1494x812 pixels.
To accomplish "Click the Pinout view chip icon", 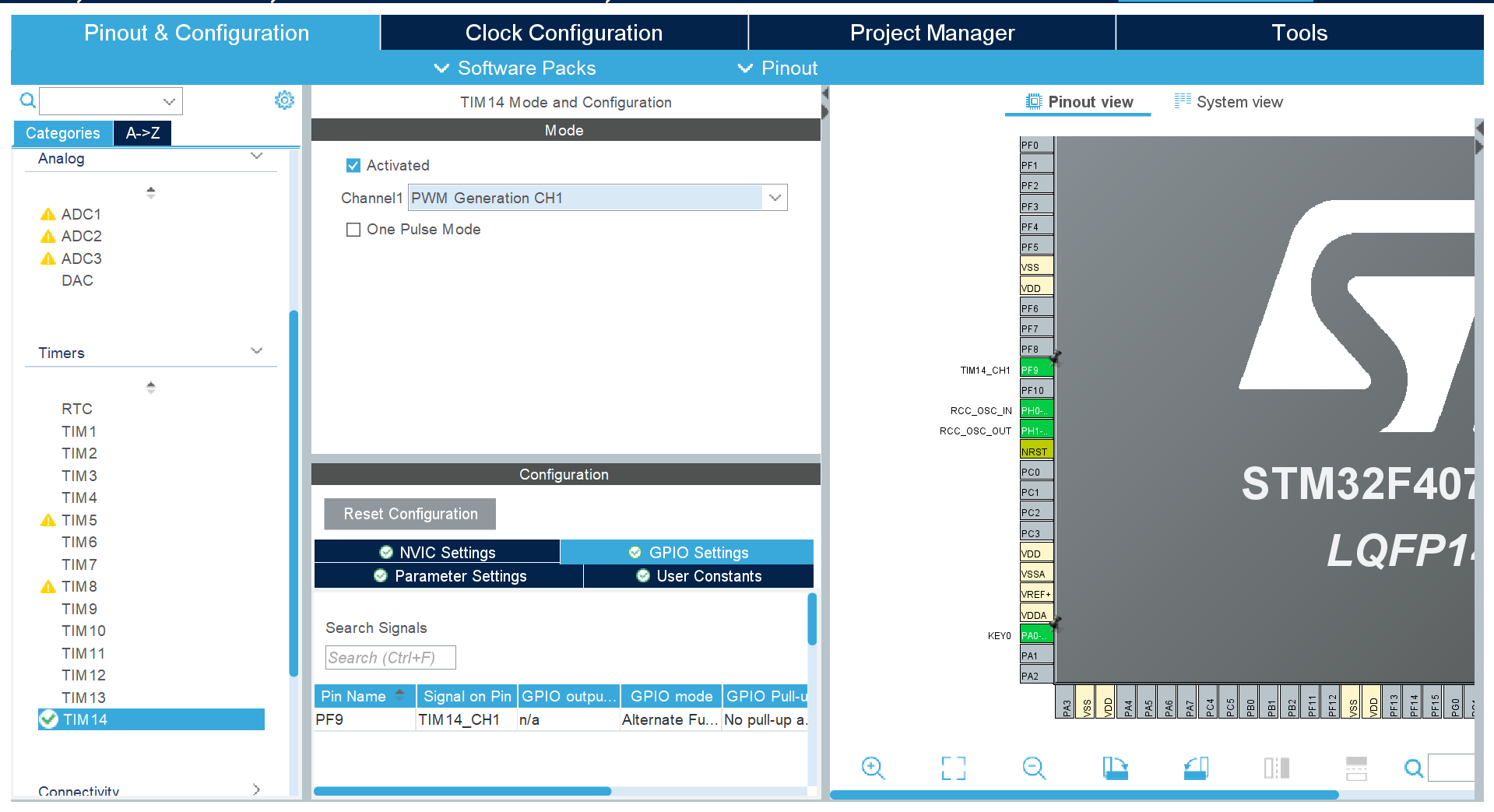I will point(1034,102).
